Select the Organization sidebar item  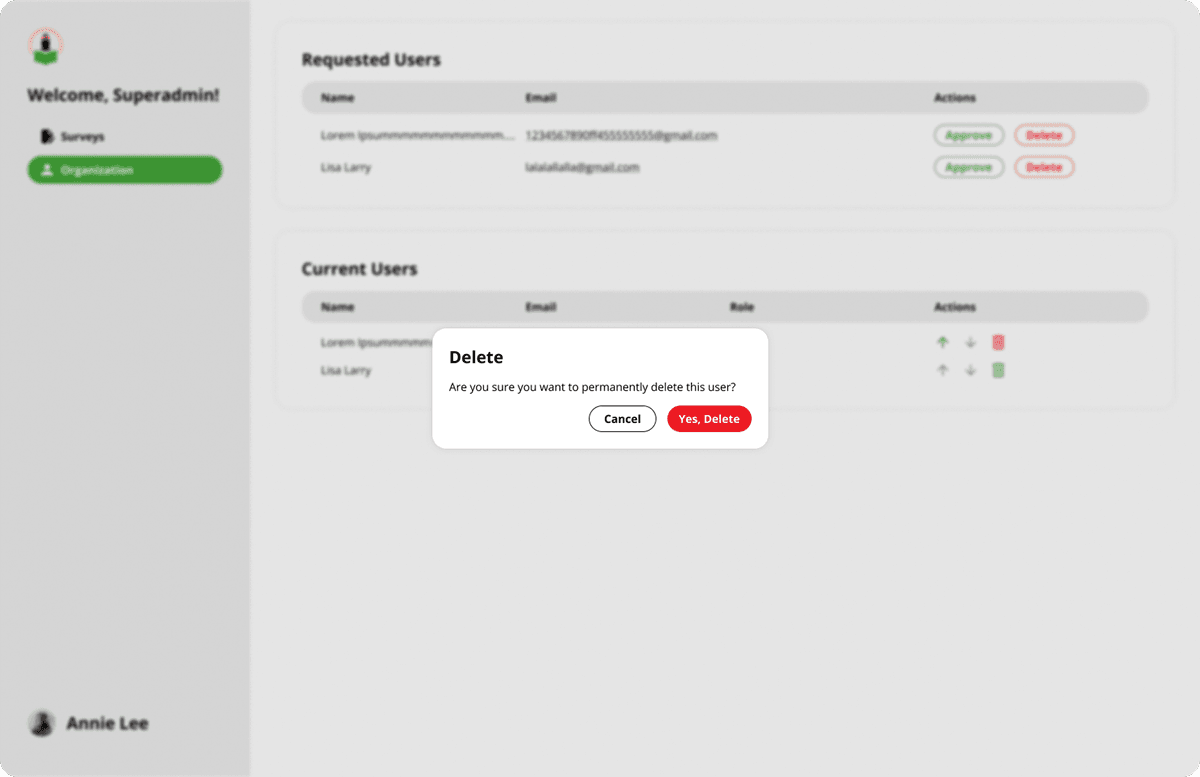click(125, 170)
